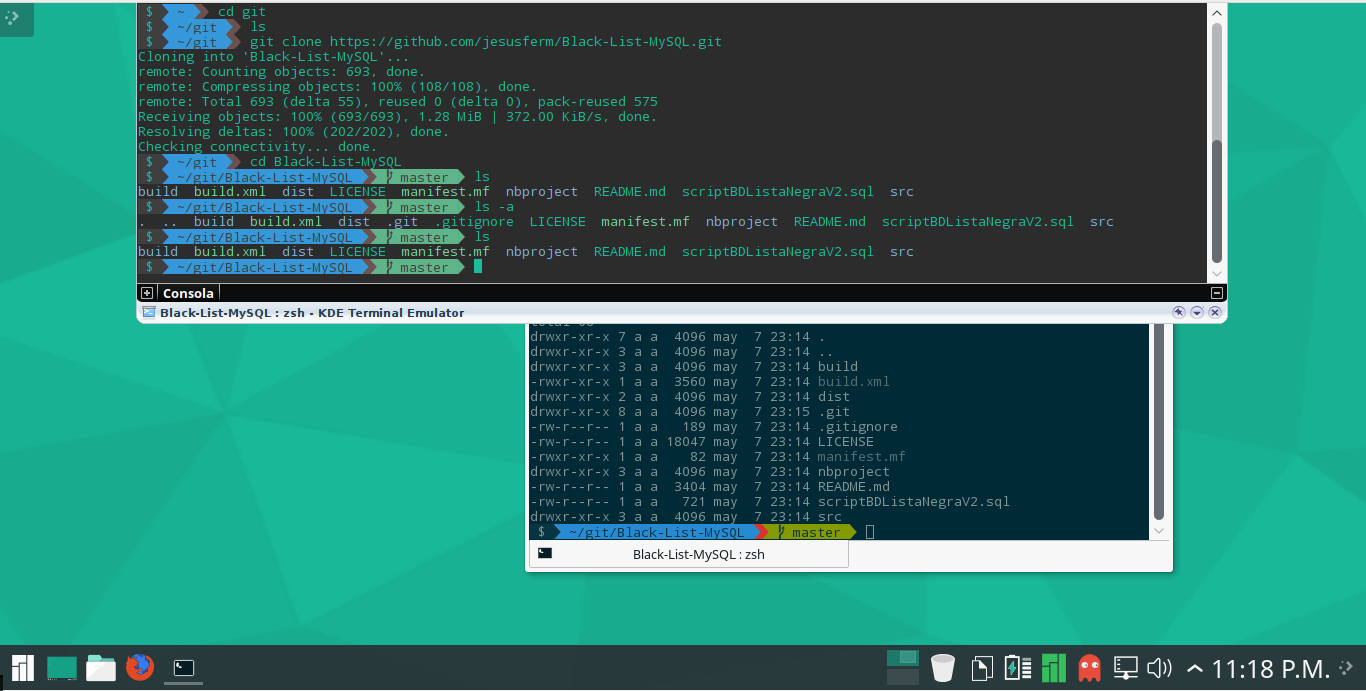The image size is (1366, 691).
Task: Click the top terminal's scrollbar up arrow
Action: point(1217,12)
